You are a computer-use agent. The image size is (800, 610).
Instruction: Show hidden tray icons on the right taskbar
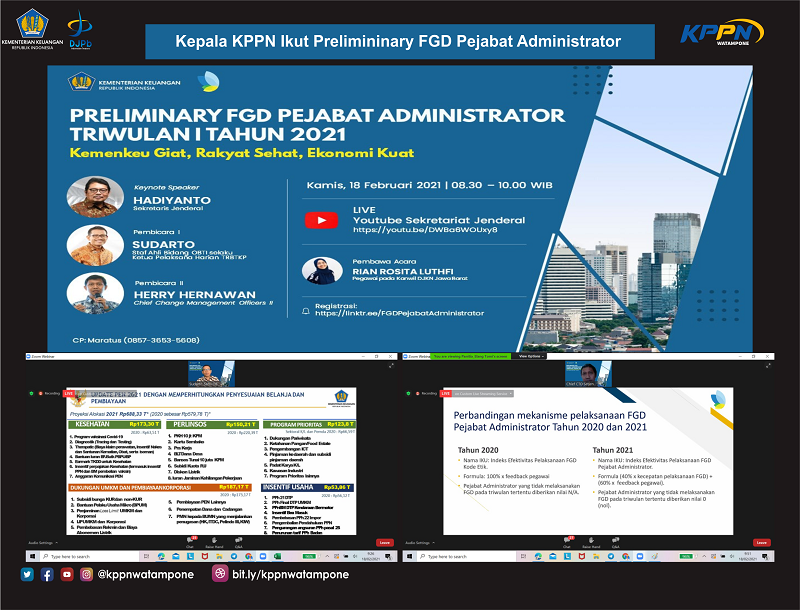pos(704,556)
